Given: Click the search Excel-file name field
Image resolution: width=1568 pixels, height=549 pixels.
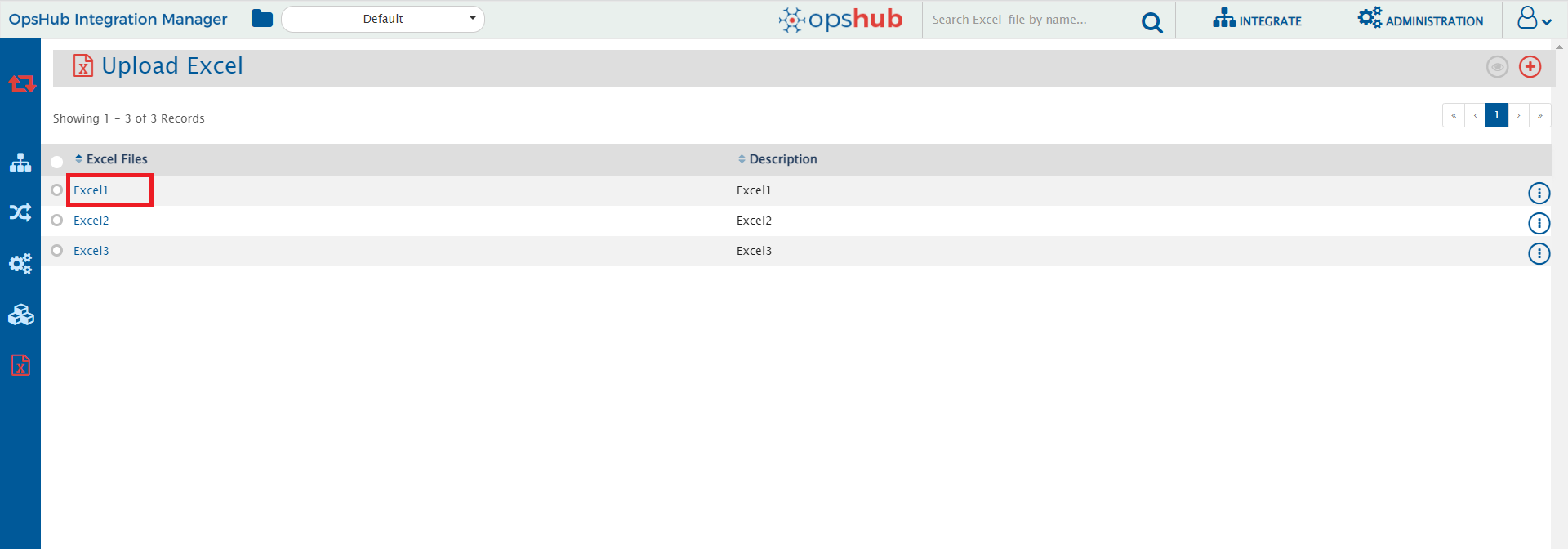Looking at the screenshot, I should pyautogui.click(x=1029, y=20).
